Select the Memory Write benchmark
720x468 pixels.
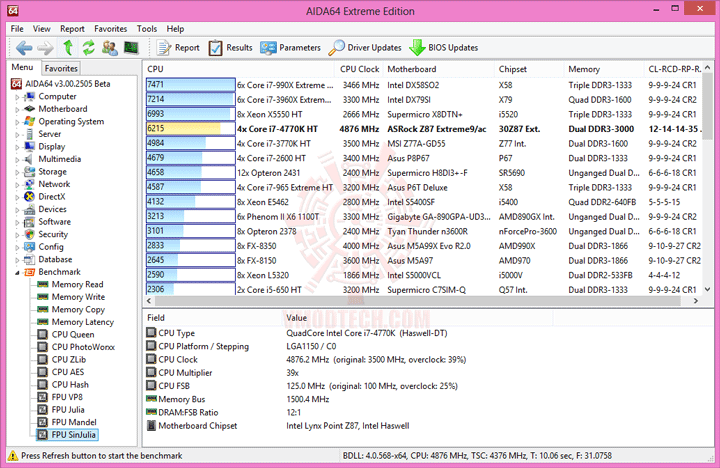[x=71, y=297]
